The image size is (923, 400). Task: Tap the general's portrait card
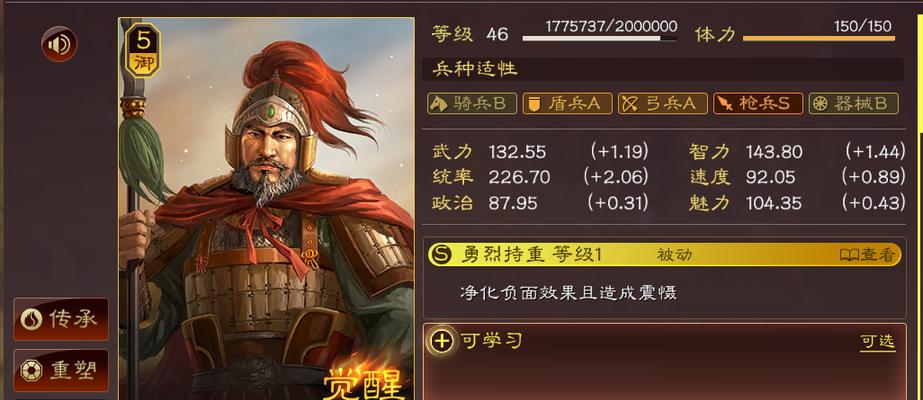pos(267,209)
